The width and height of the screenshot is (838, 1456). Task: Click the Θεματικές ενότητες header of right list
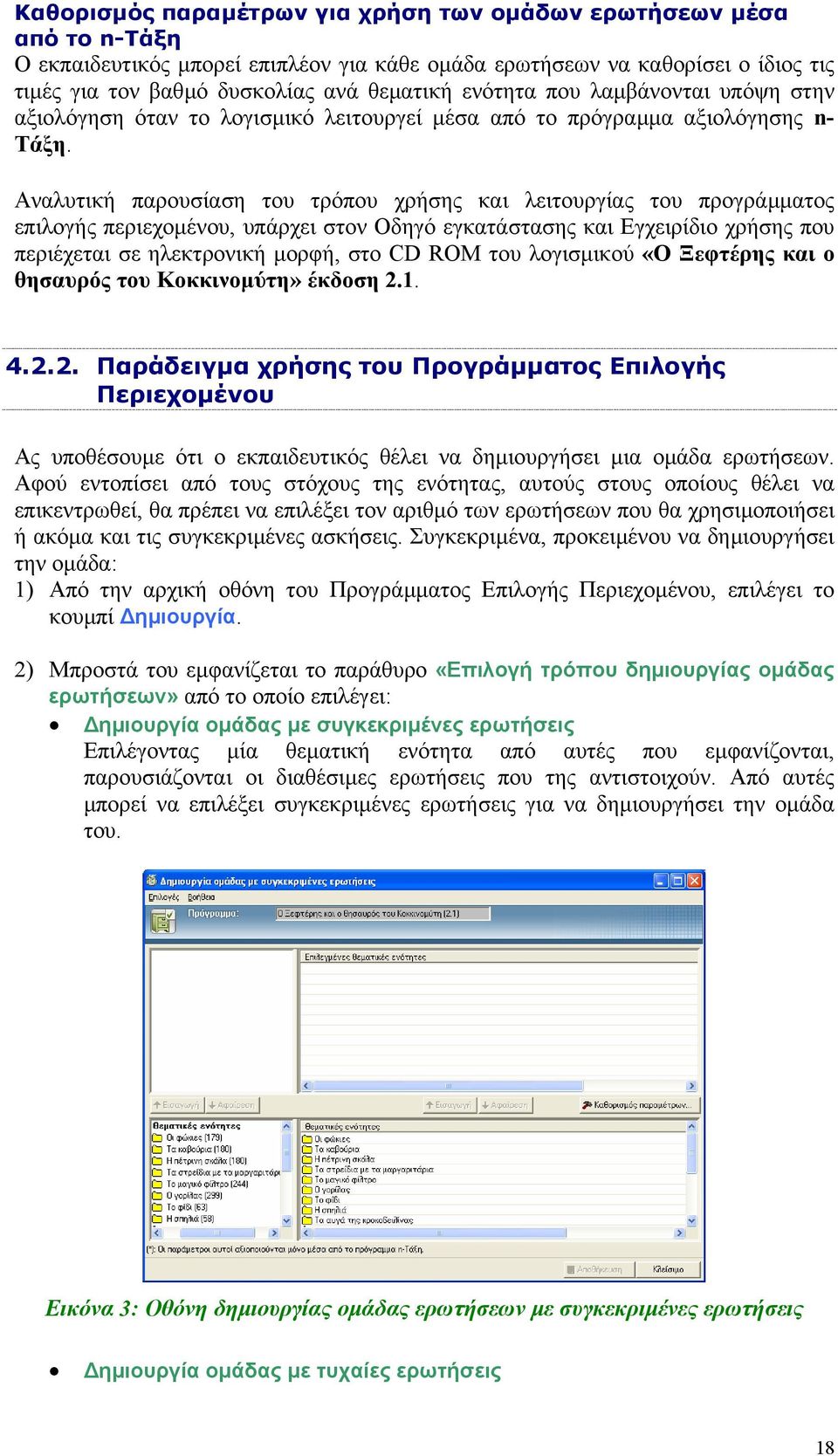(x=494, y=1126)
